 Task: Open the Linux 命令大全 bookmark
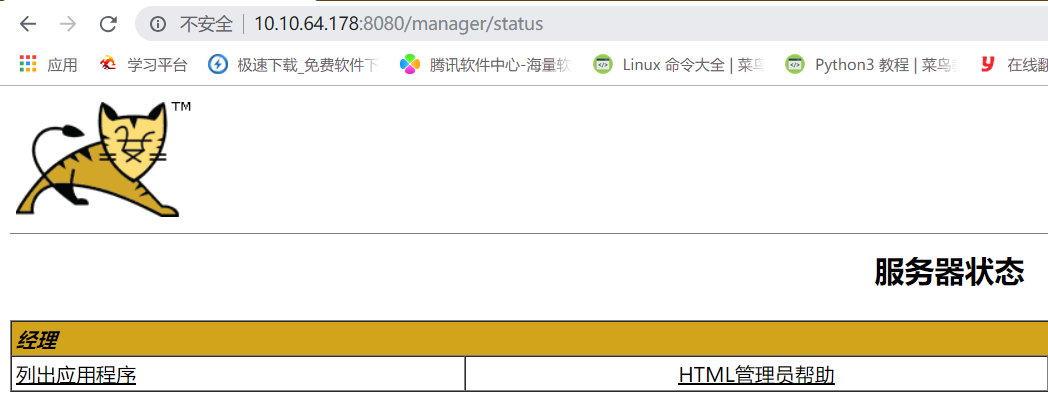(679, 64)
